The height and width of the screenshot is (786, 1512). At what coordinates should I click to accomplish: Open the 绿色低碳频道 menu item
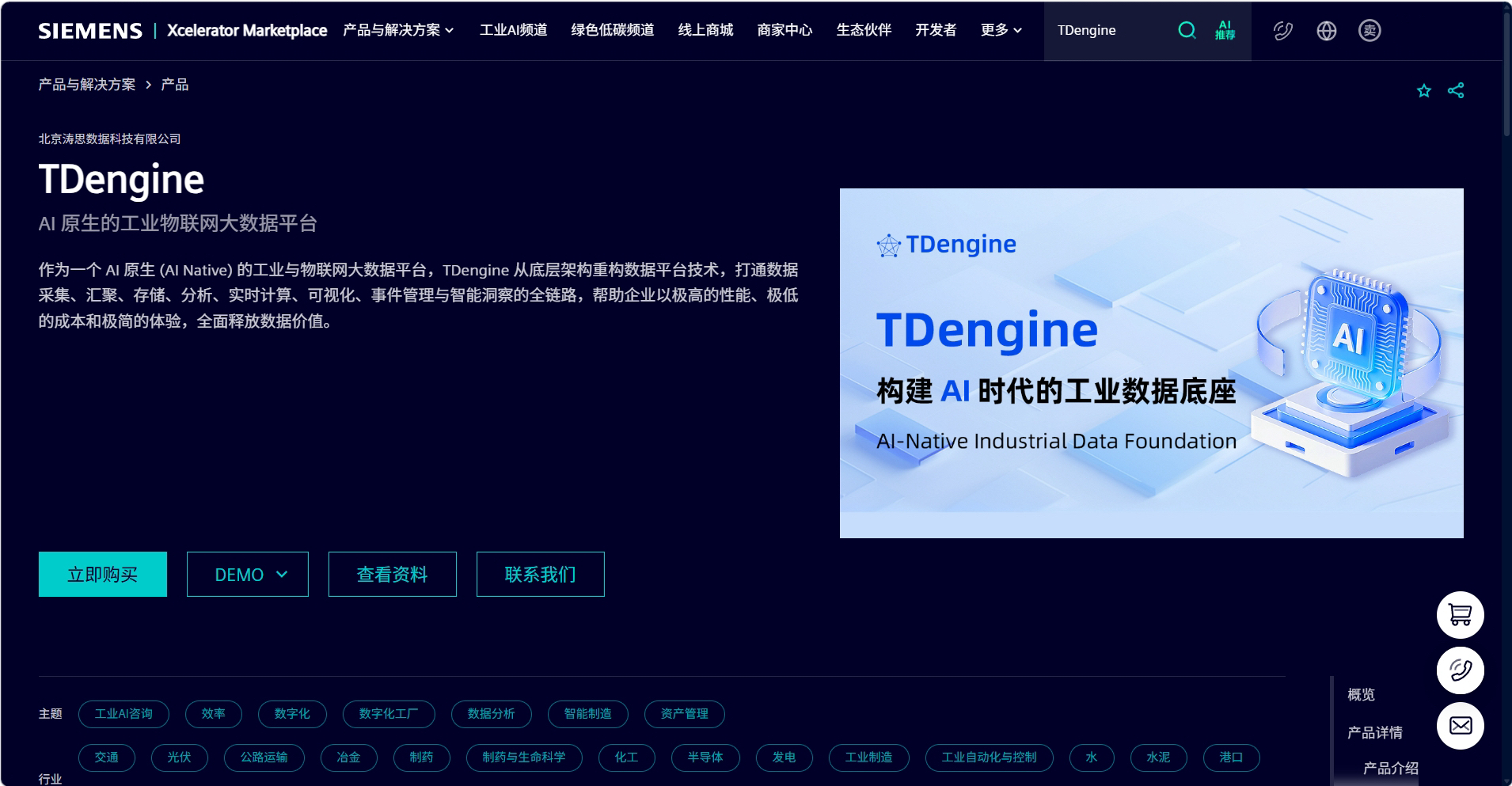613,30
